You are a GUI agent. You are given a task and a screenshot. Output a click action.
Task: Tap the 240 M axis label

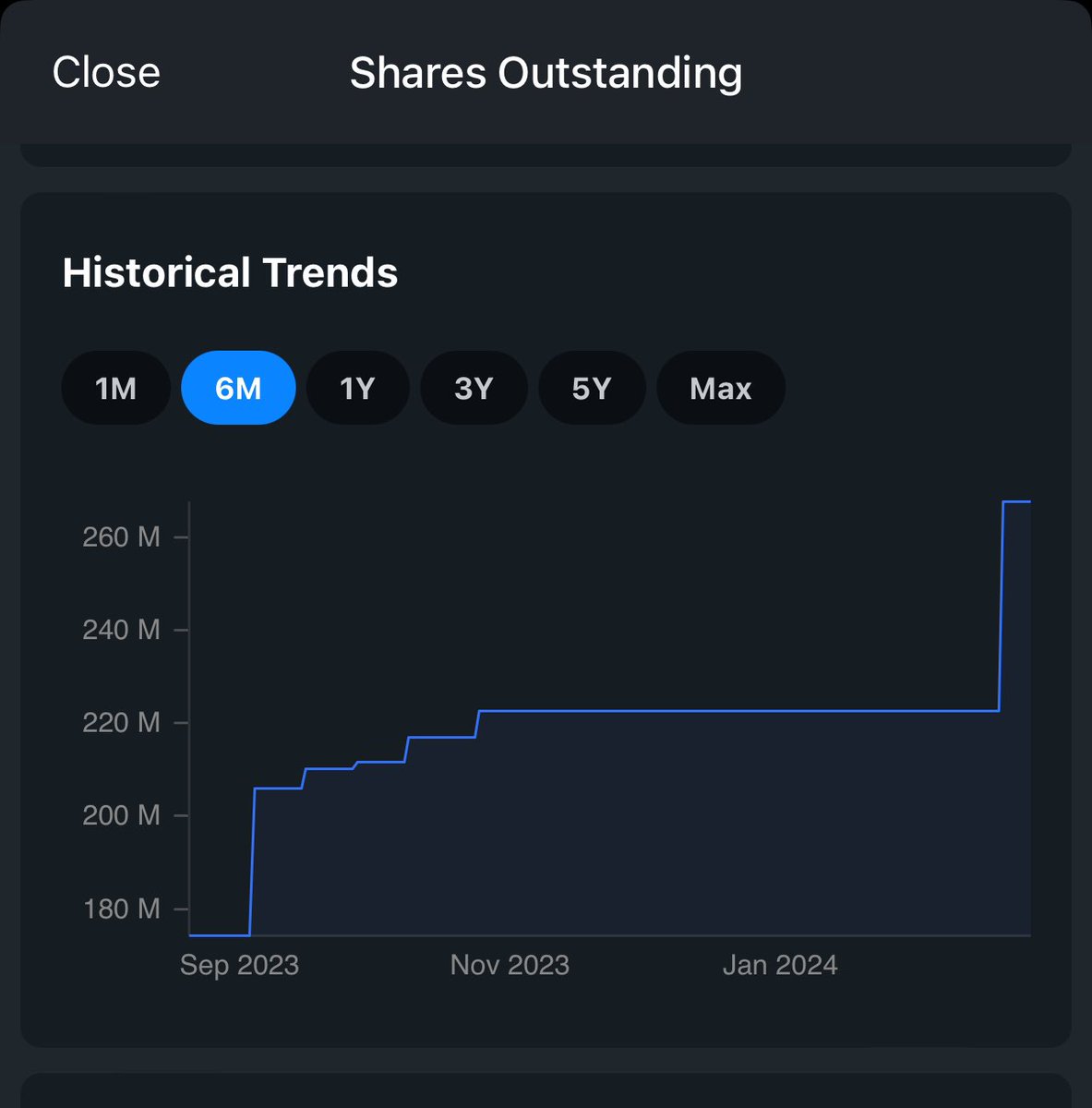tap(121, 630)
